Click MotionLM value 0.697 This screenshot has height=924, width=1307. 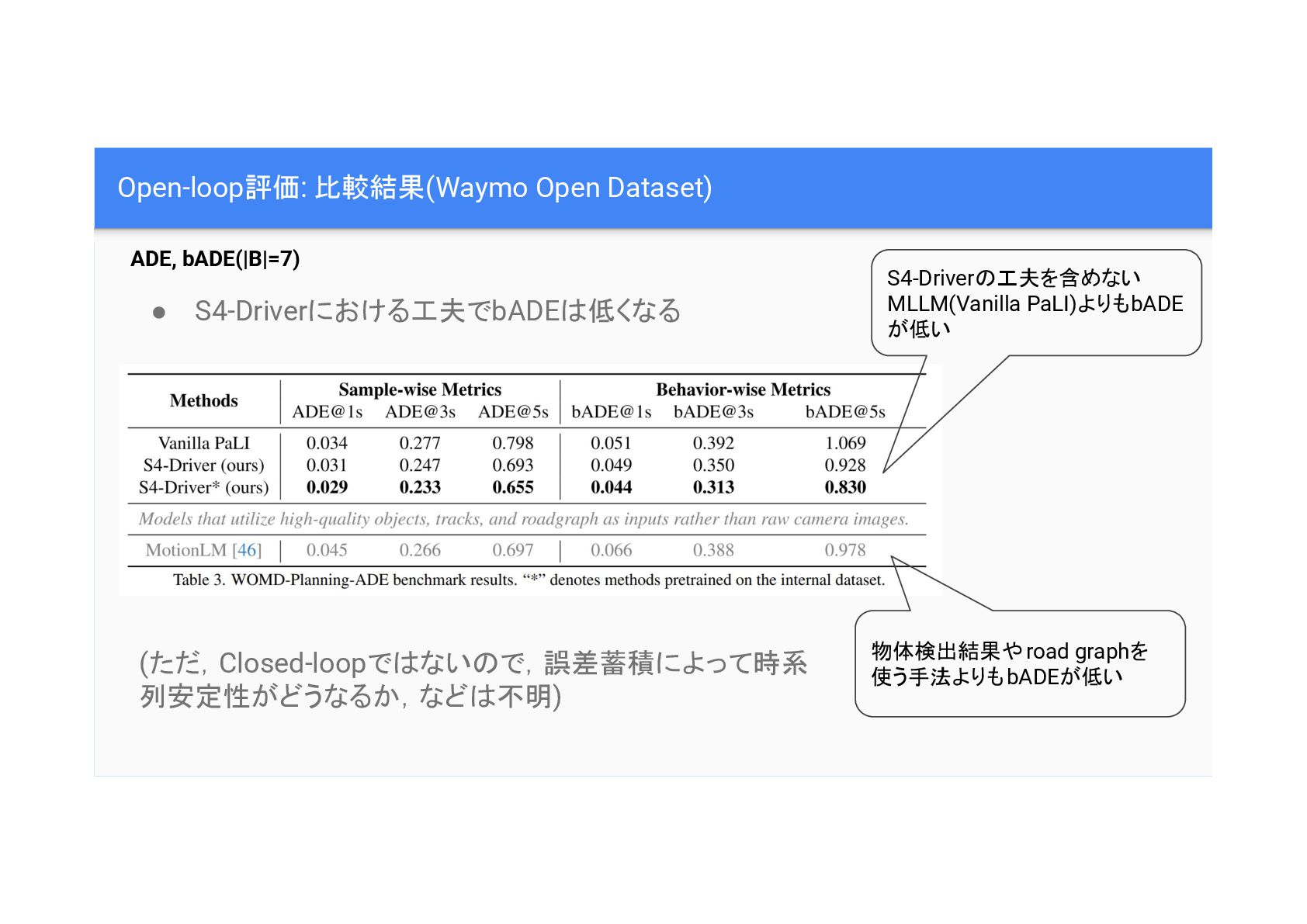tap(513, 550)
